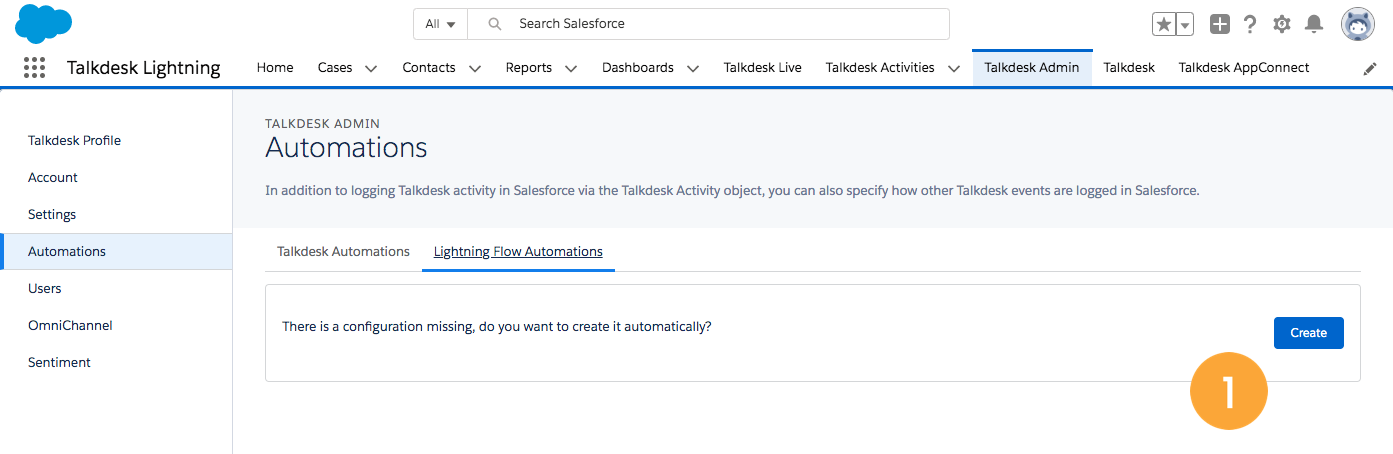Open the Setup gear icon

(x=1282, y=24)
